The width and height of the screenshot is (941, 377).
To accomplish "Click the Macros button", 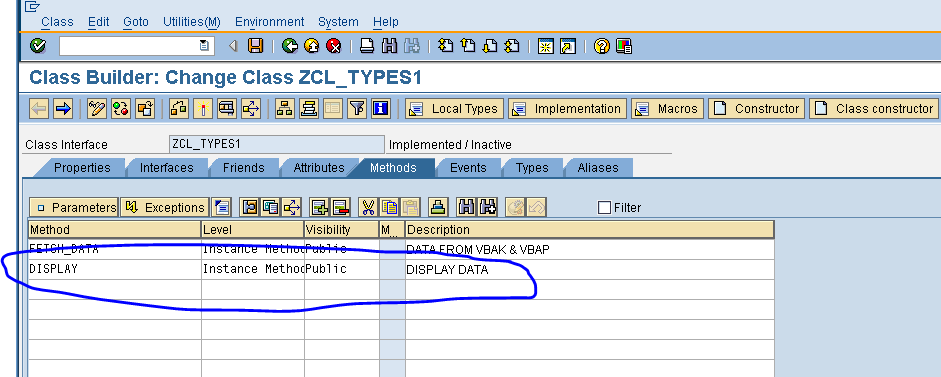I will tap(667, 109).
